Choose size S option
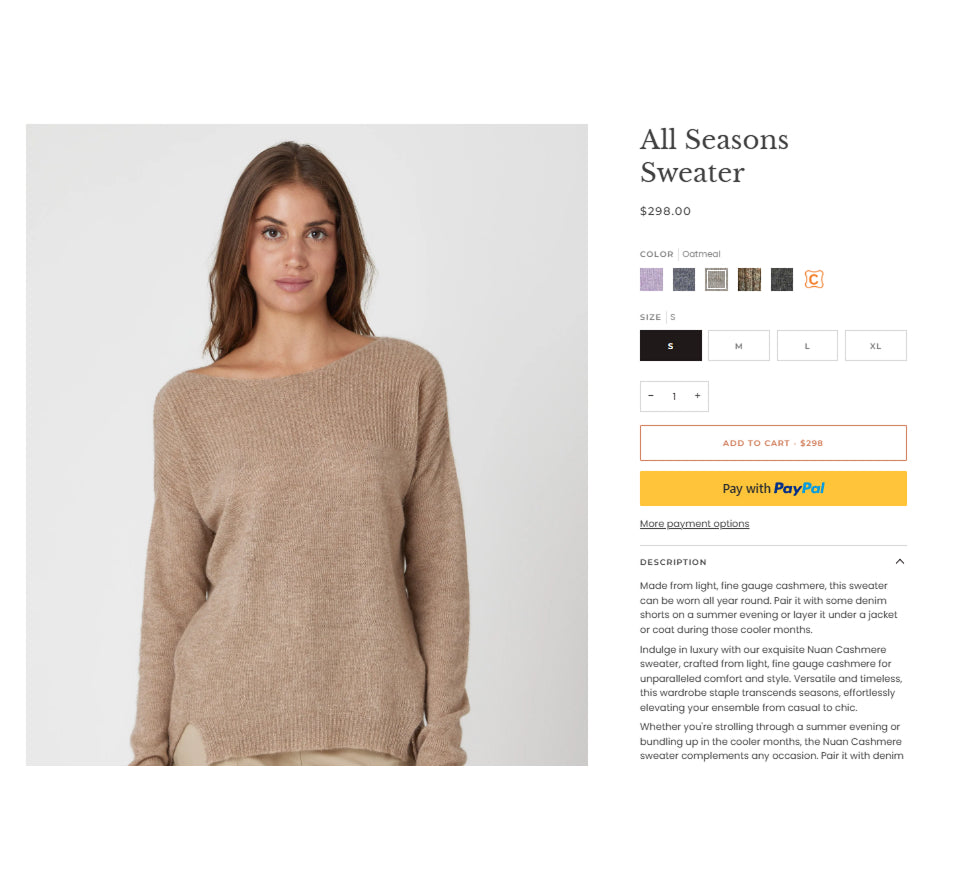The width and height of the screenshot is (965, 889). pos(671,346)
